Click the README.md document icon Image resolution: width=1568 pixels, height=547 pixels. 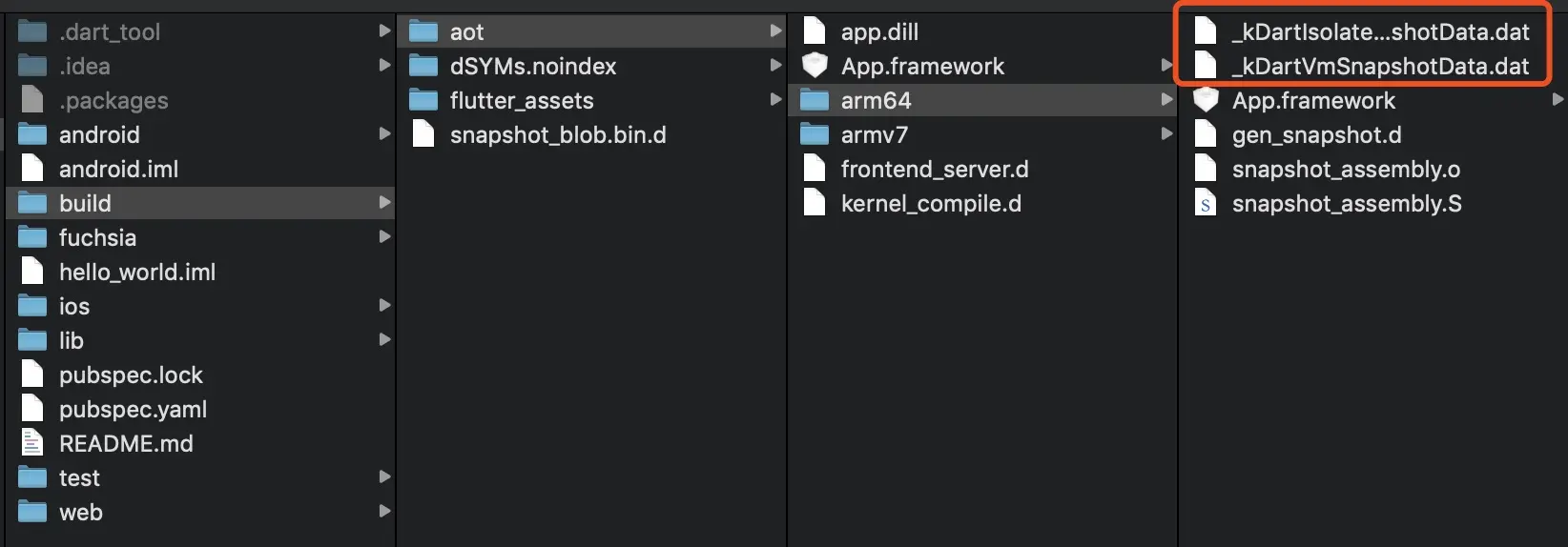tap(32, 443)
